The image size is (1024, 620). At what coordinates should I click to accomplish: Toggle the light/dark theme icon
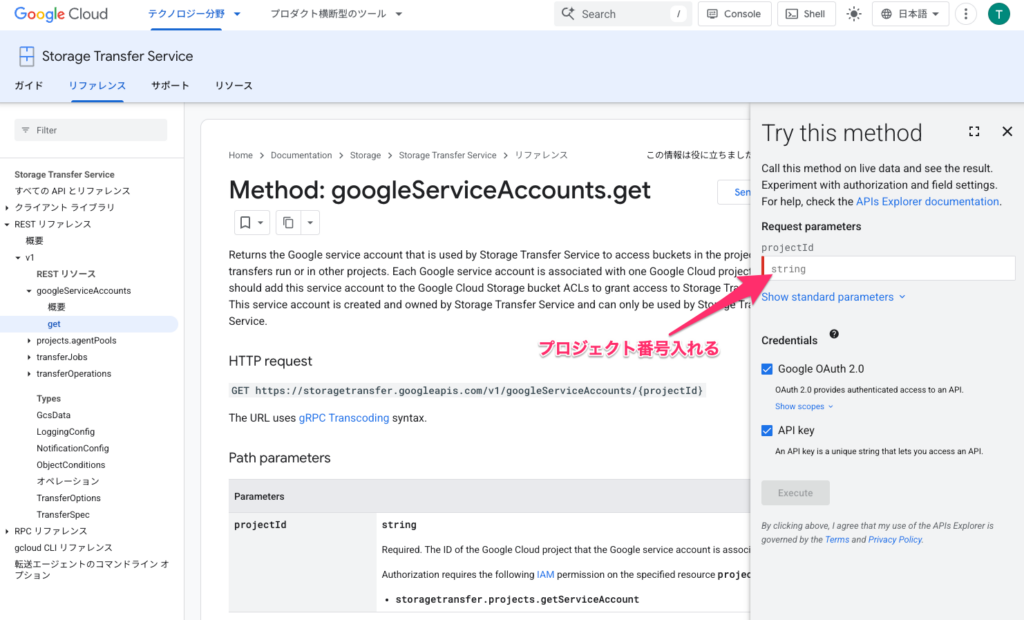853,14
